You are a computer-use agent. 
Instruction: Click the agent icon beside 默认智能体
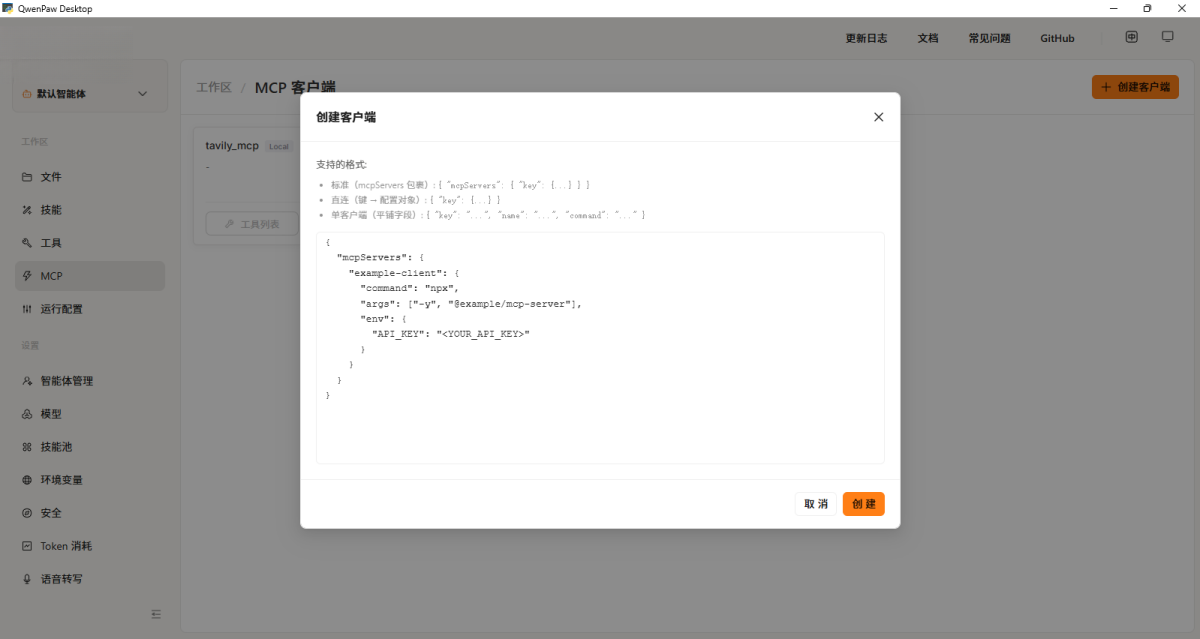click(27, 94)
